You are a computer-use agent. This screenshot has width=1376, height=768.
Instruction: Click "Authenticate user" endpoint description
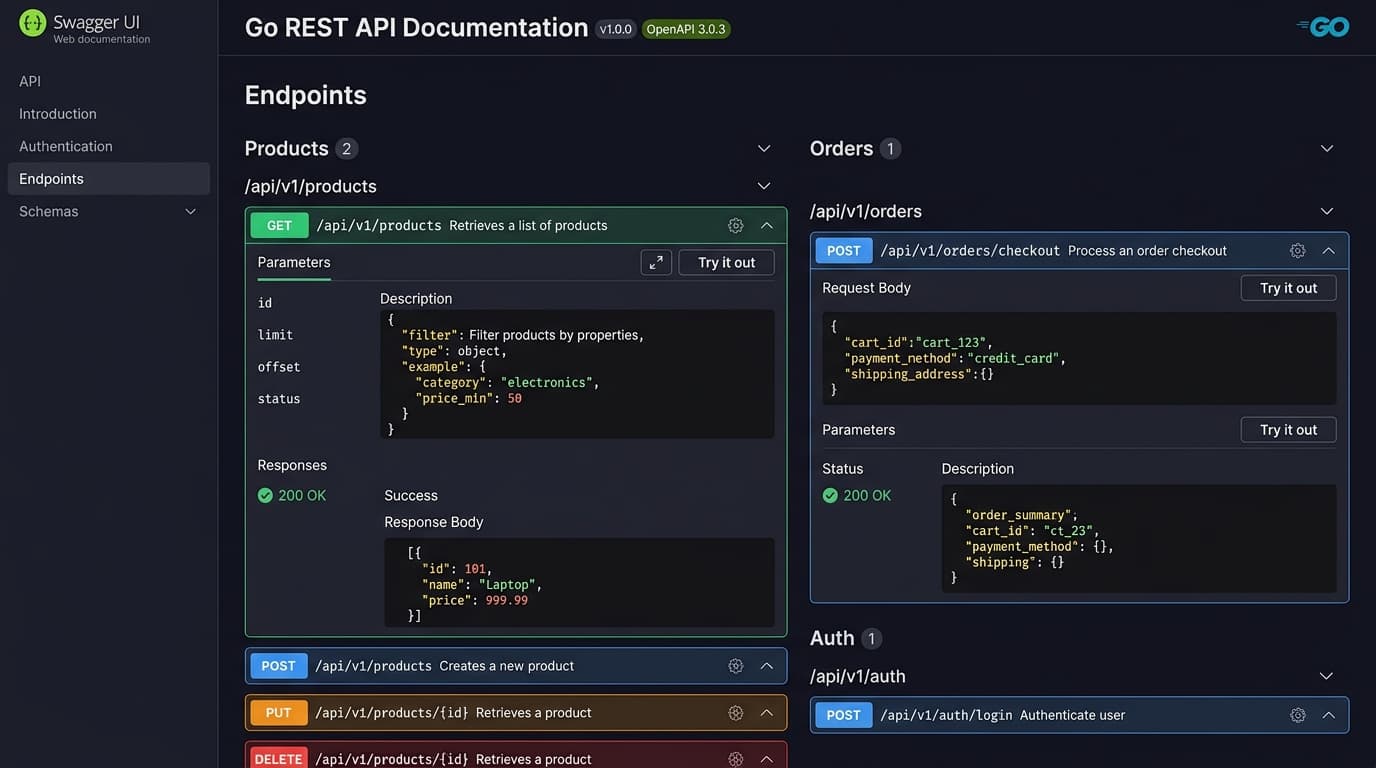click(x=1073, y=715)
